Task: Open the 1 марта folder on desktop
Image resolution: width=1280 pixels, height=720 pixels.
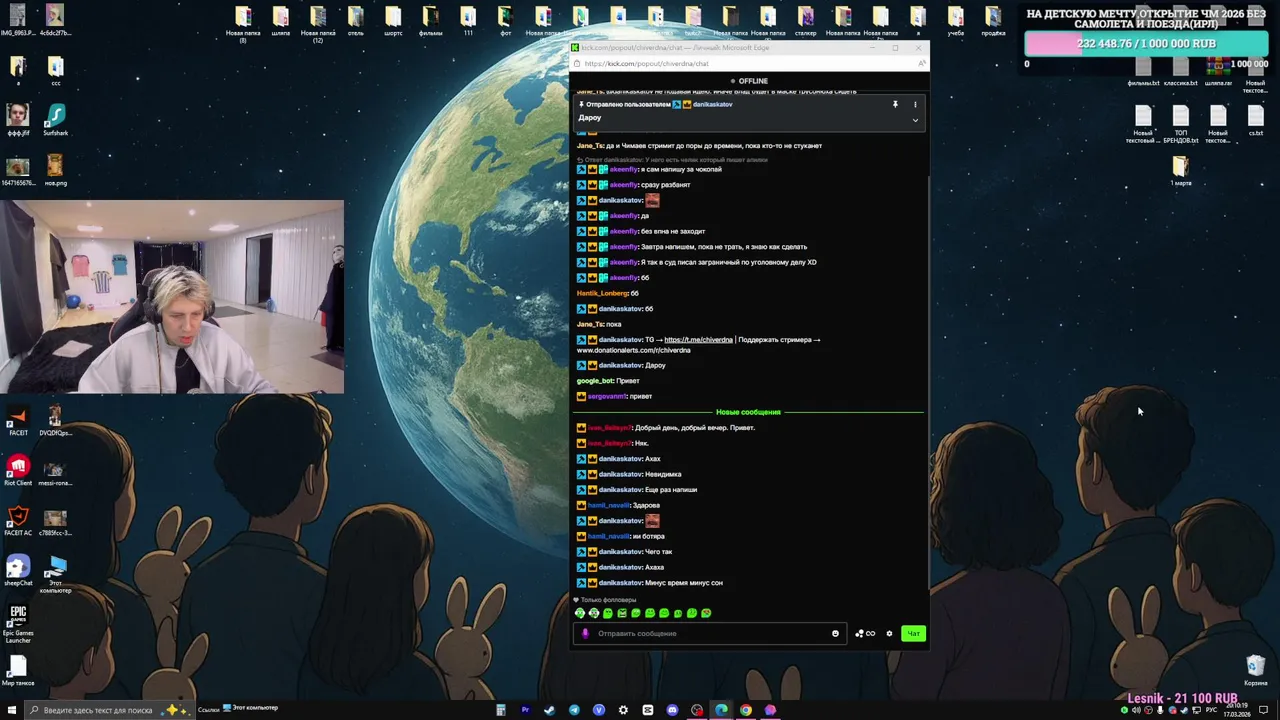Action: click(x=1181, y=170)
